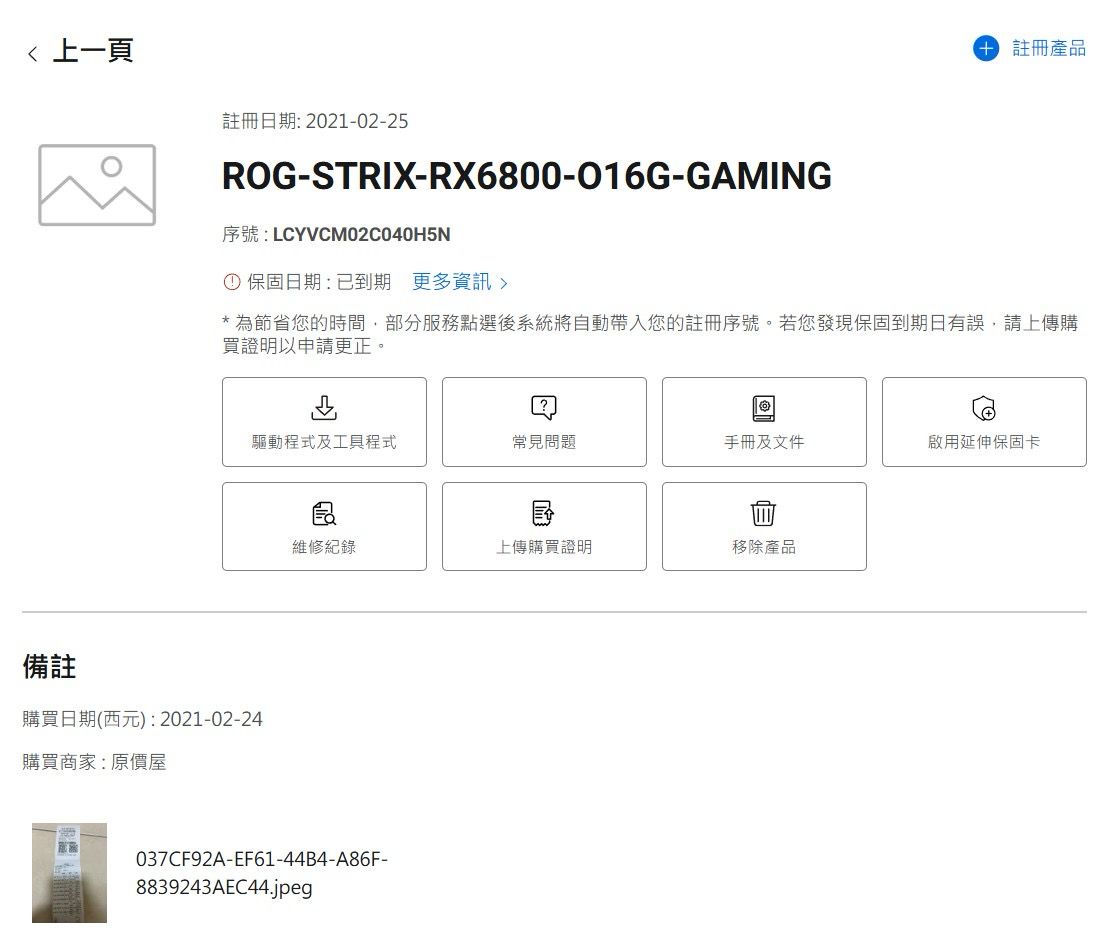Click the 上傳購買證明 receipt upload icon
Image resolution: width=1106 pixels, height=935 pixels.
point(544,513)
